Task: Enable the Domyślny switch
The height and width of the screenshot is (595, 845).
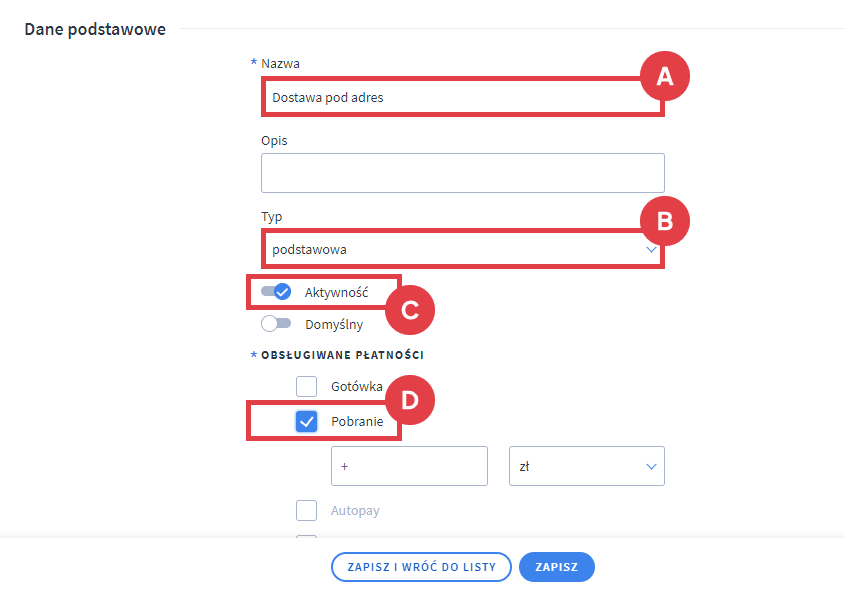Action: 276,324
